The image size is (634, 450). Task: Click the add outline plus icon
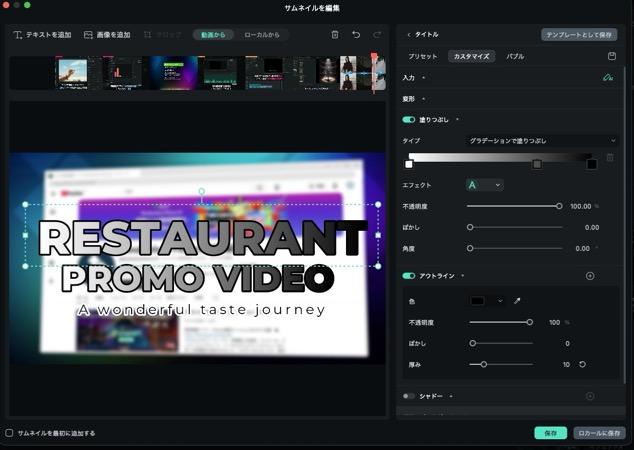[590, 276]
